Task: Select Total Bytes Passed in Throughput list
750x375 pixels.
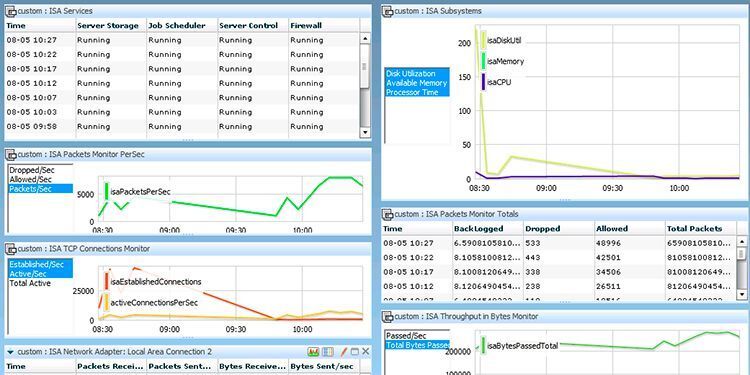Action: pyautogui.click(x=417, y=345)
